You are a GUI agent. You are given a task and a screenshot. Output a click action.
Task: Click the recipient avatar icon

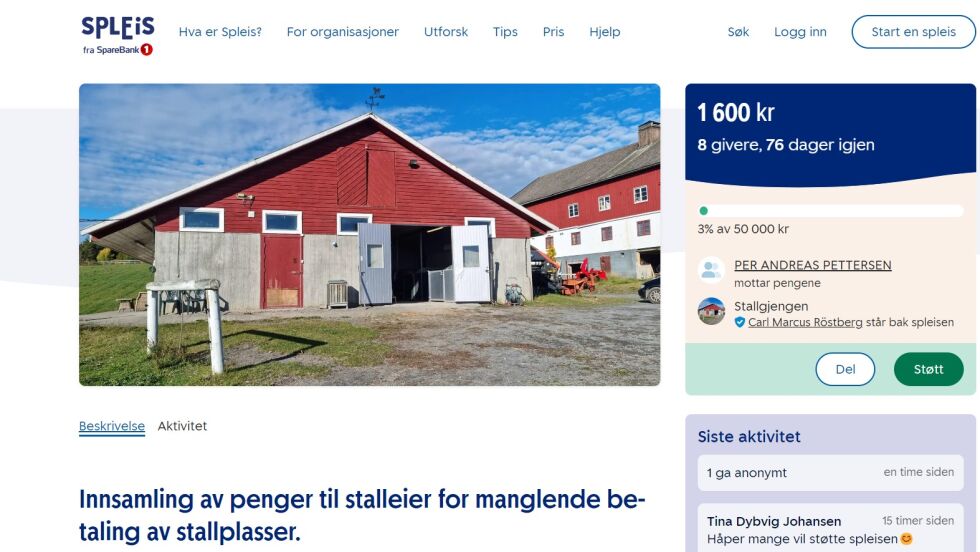click(711, 271)
